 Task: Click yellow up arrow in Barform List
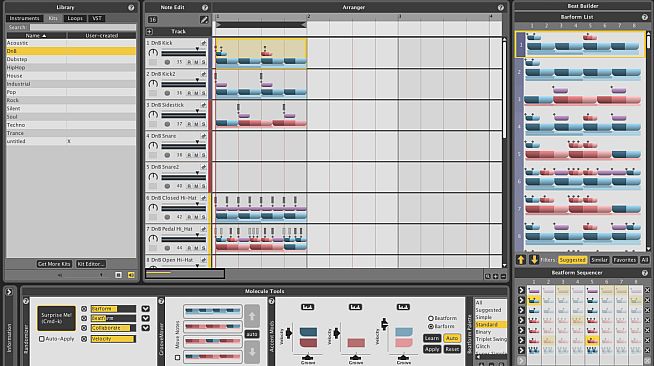point(521,260)
